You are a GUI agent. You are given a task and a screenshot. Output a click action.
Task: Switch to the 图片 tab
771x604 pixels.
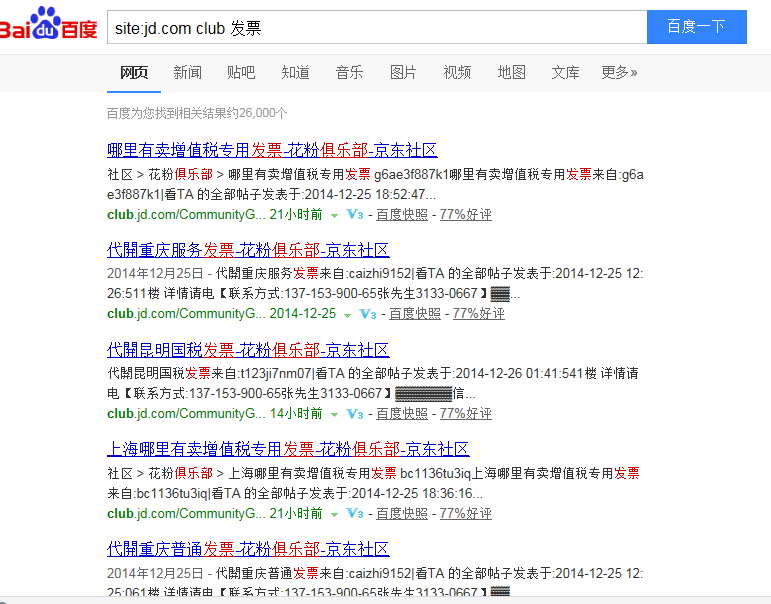point(403,73)
